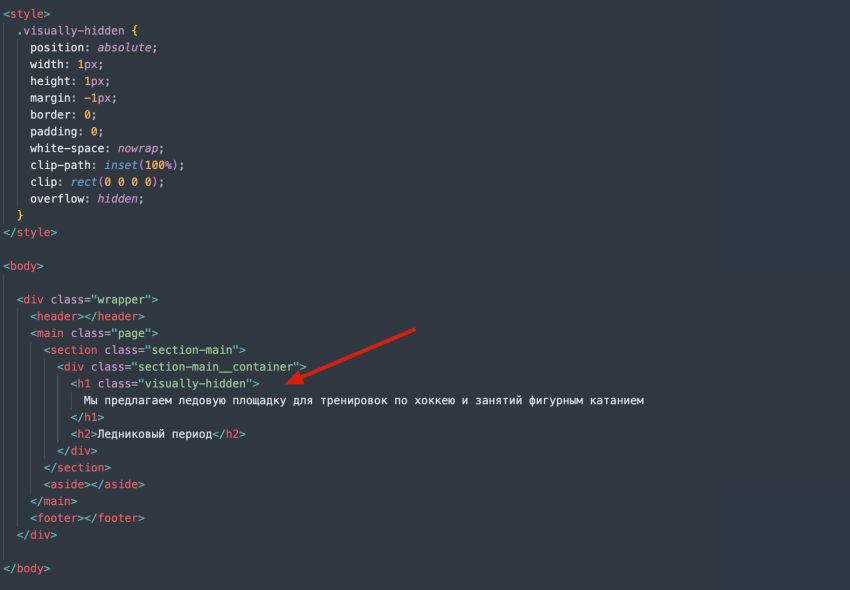
Task: Select the white-space: nowrap property
Action: click(x=82, y=147)
